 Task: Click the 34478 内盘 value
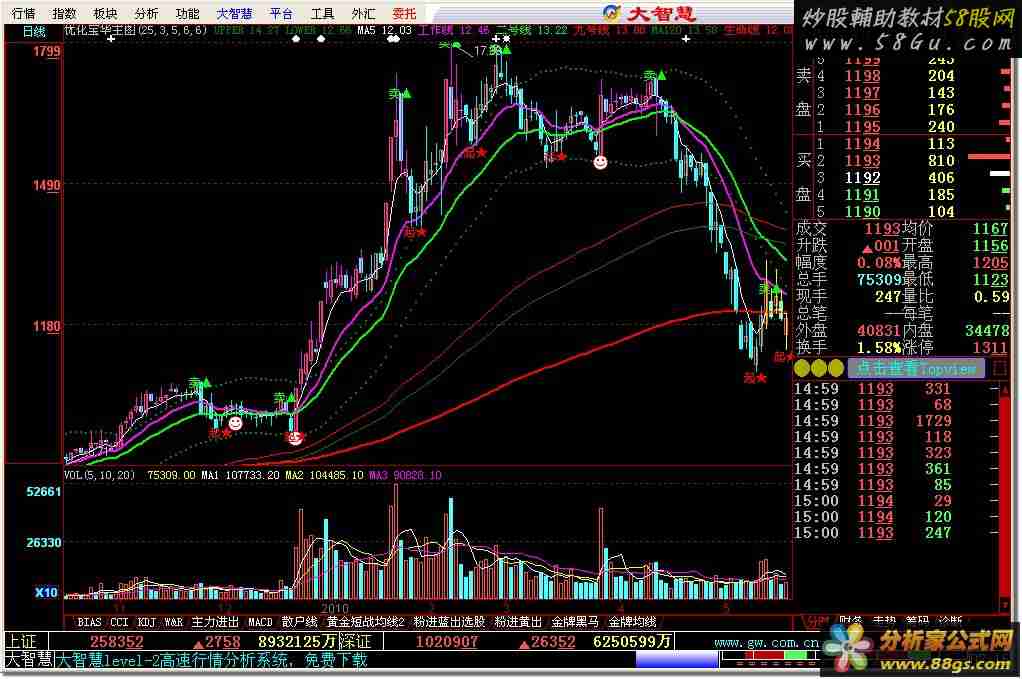(x=987, y=330)
